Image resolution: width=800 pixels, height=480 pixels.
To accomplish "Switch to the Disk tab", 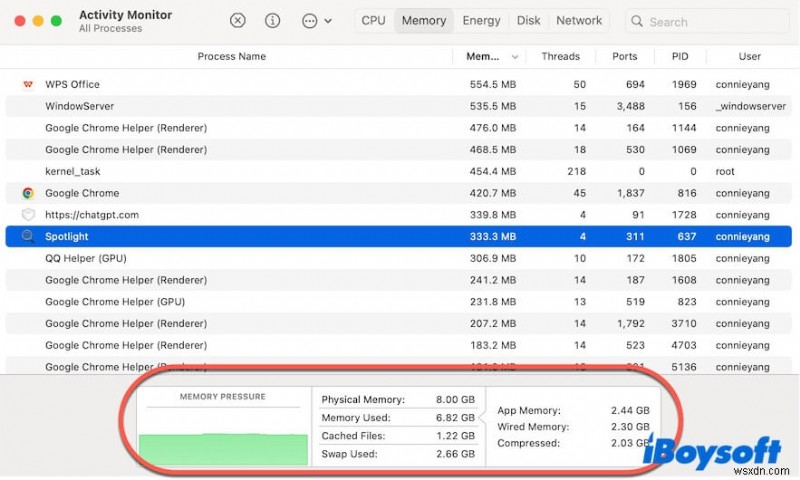I will (528, 20).
